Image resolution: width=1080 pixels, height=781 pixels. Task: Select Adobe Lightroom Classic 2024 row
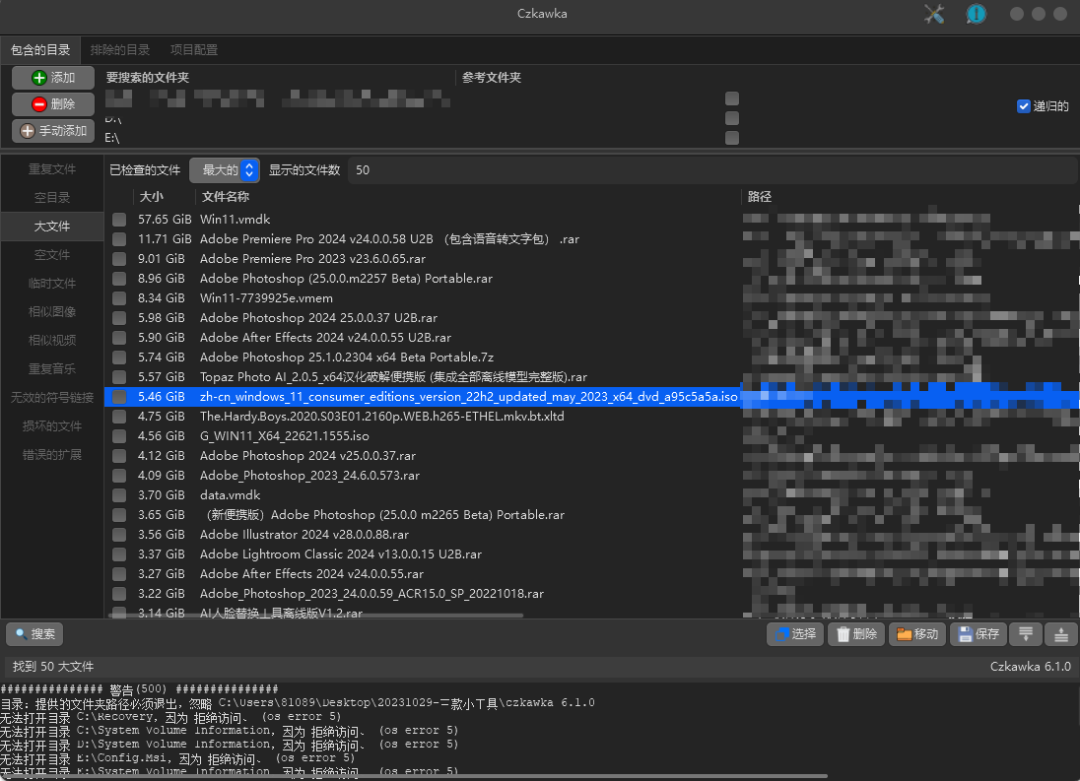click(592, 554)
